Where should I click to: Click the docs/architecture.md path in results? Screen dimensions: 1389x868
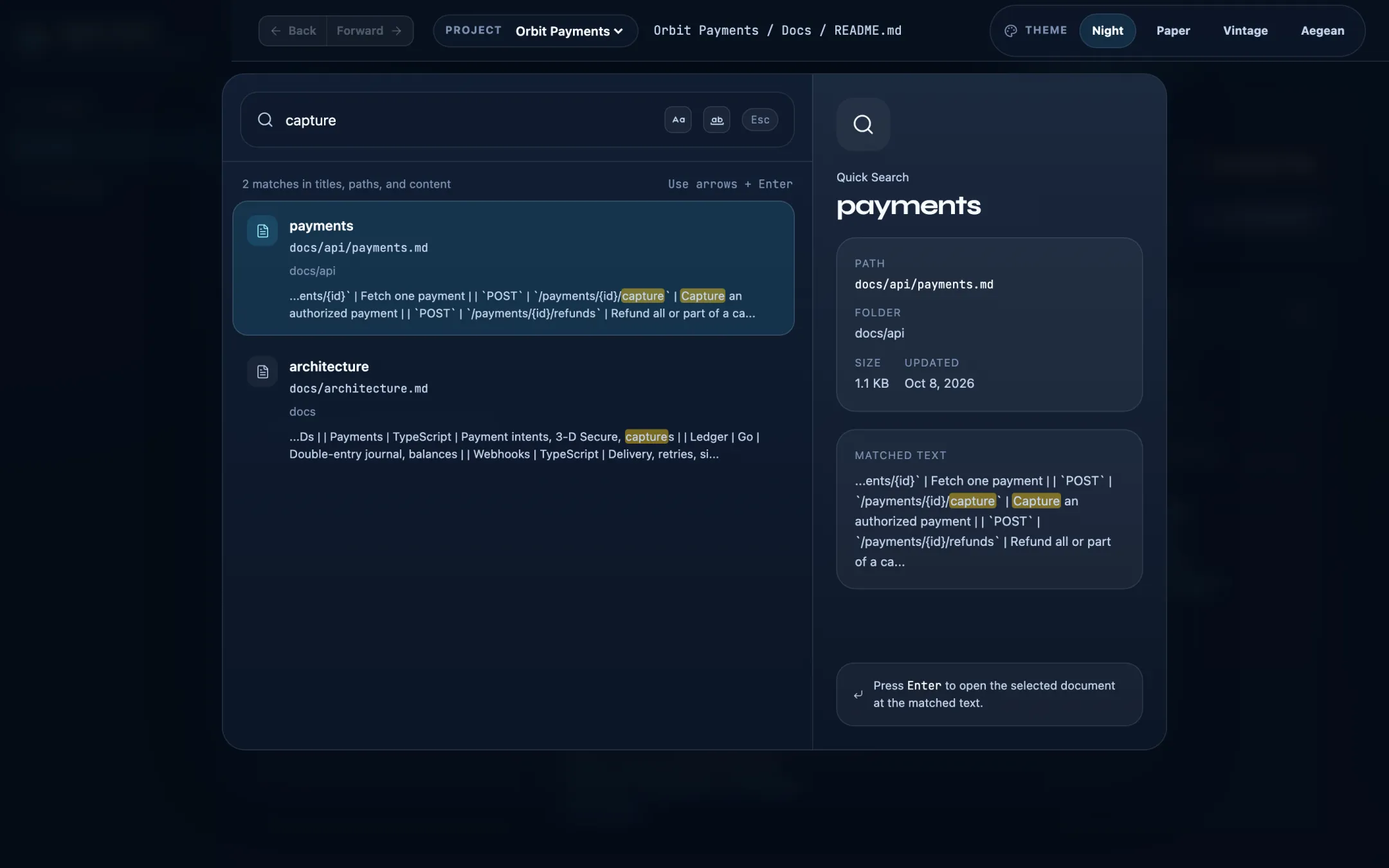pos(358,389)
